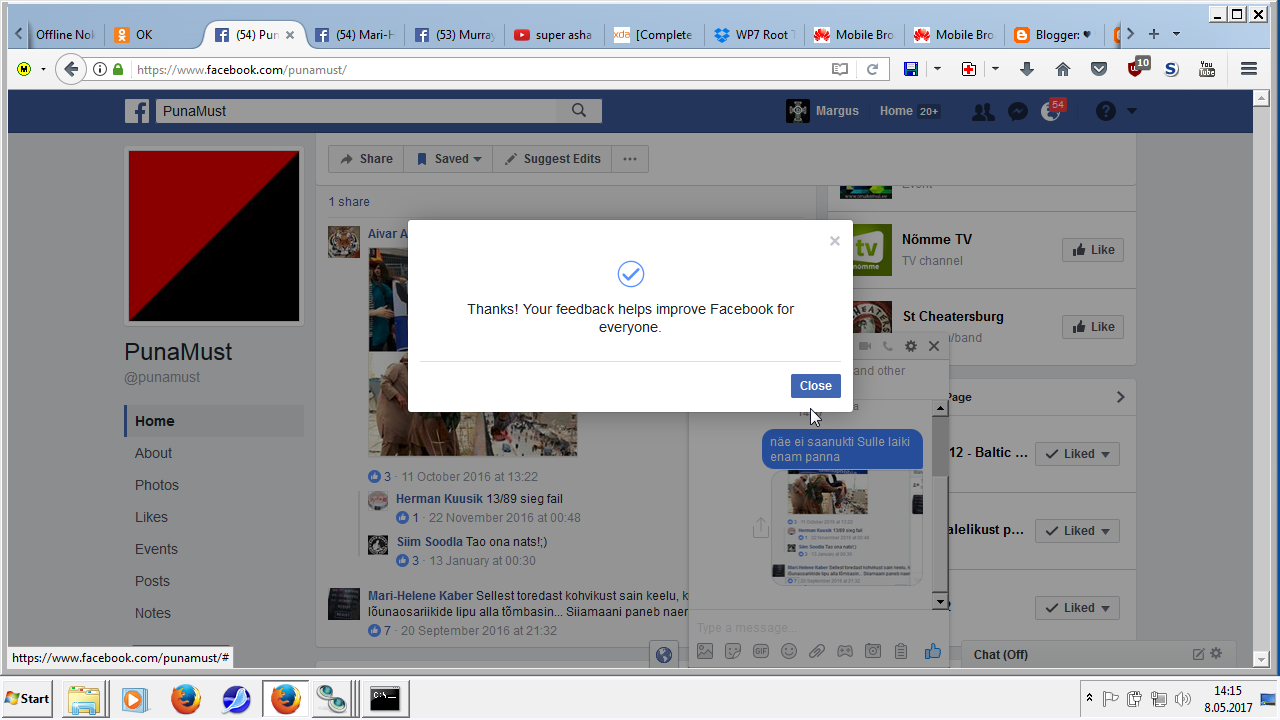
Task: Select Home in page sidebar
Action: click(214, 421)
